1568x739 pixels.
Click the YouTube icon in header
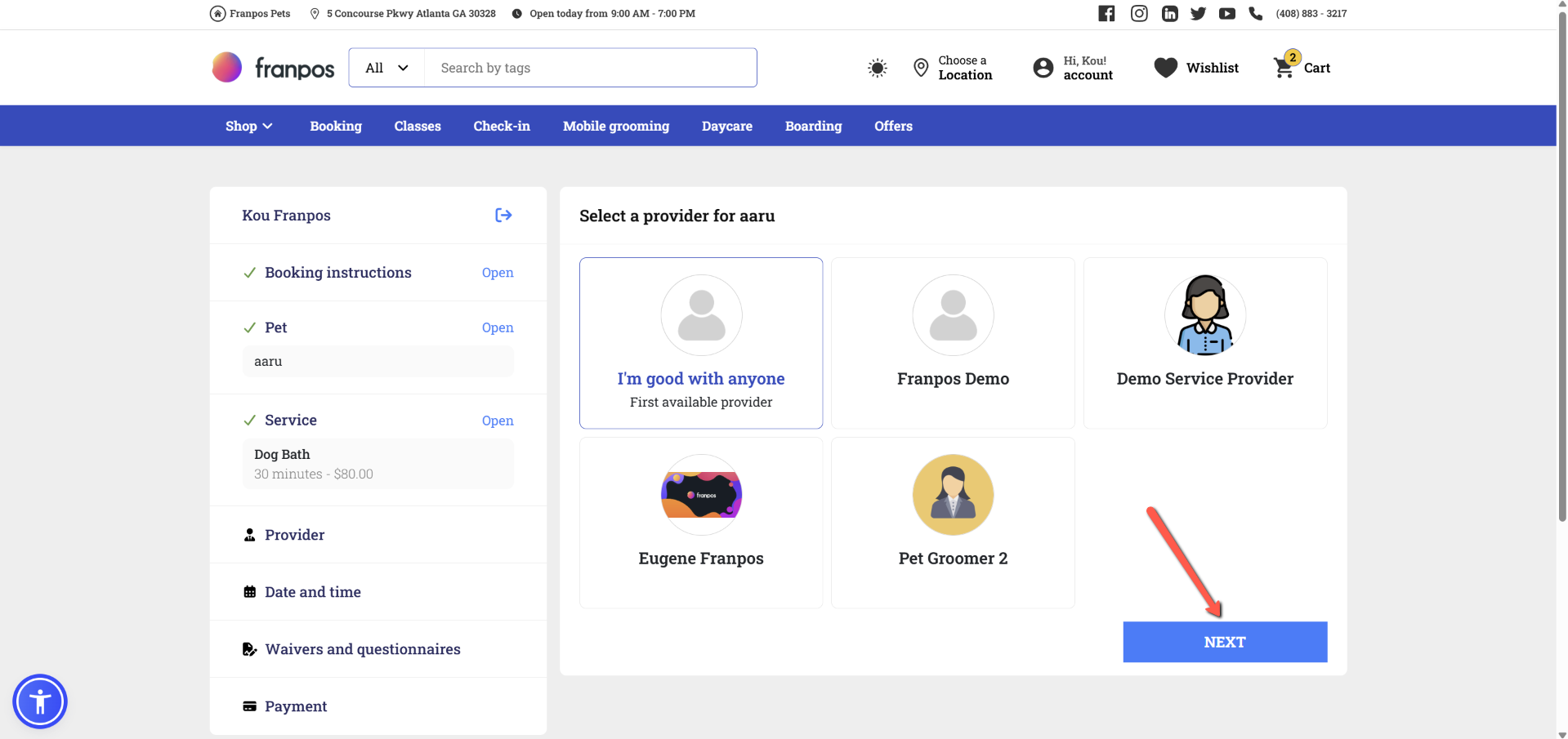point(1226,13)
